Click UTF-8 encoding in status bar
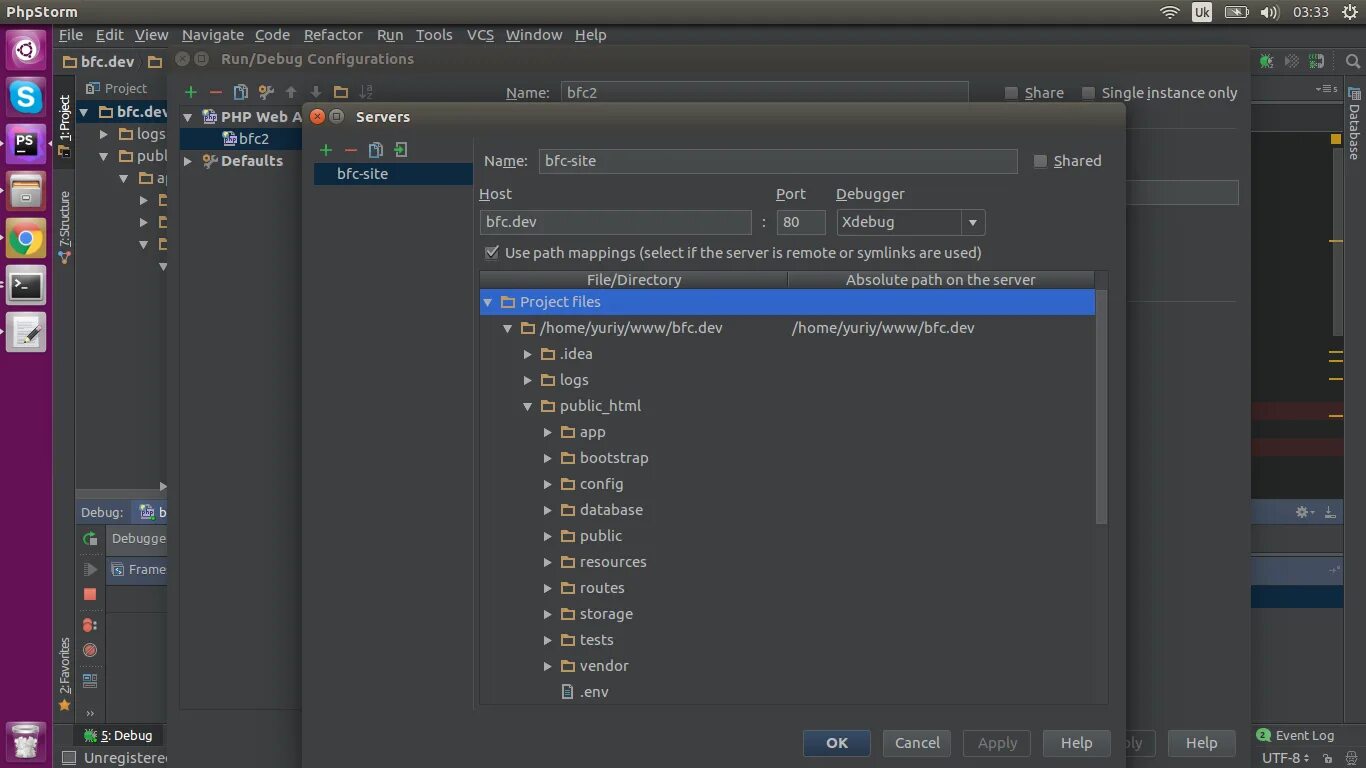This screenshot has width=1366, height=768. pyautogui.click(x=1286, y=758)
